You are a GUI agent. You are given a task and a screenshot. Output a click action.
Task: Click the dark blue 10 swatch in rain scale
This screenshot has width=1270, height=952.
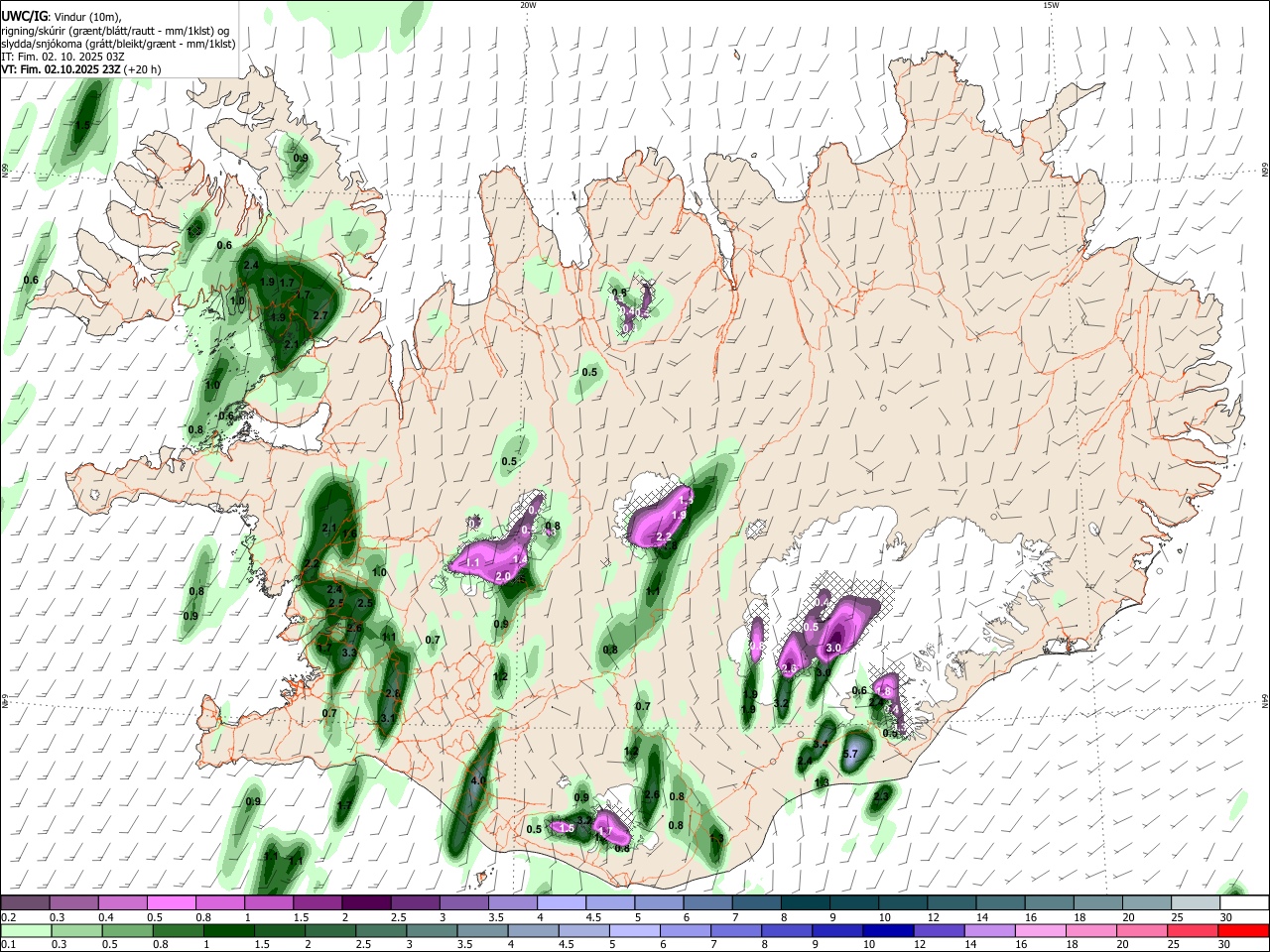coord(886,930)
